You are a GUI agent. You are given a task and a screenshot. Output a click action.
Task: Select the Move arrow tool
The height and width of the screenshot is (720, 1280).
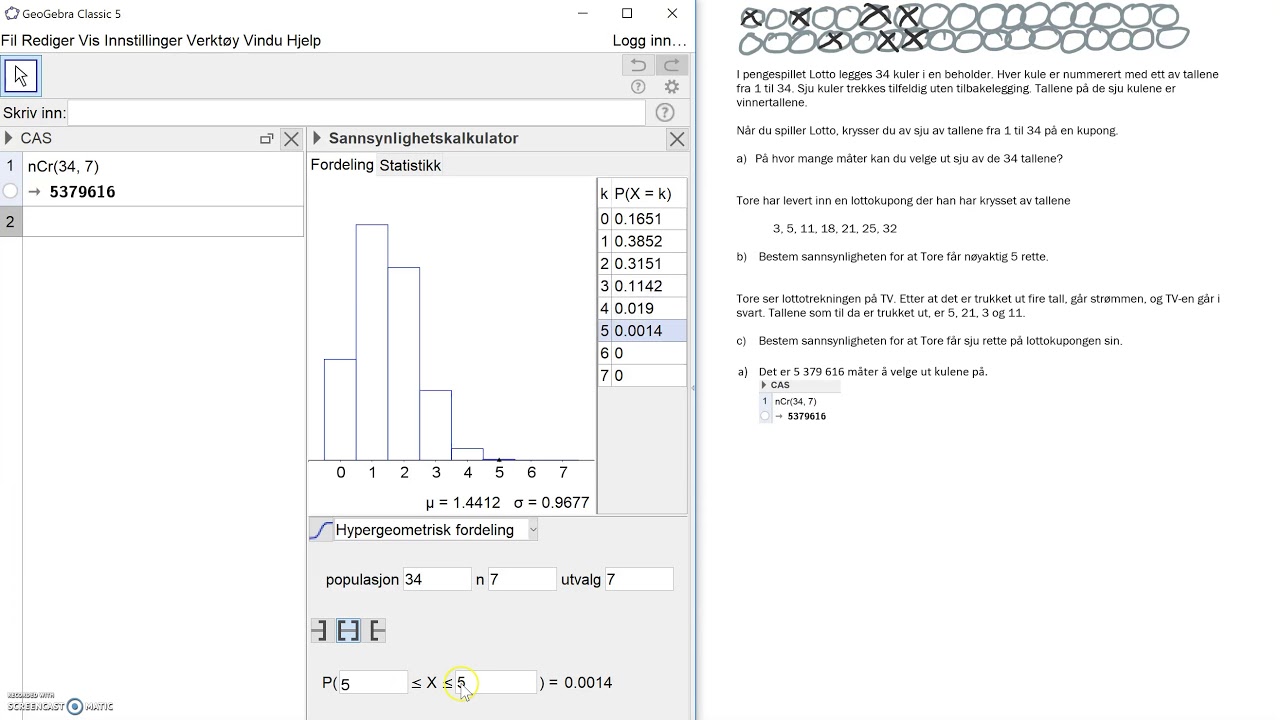click(x=21, y=76)
